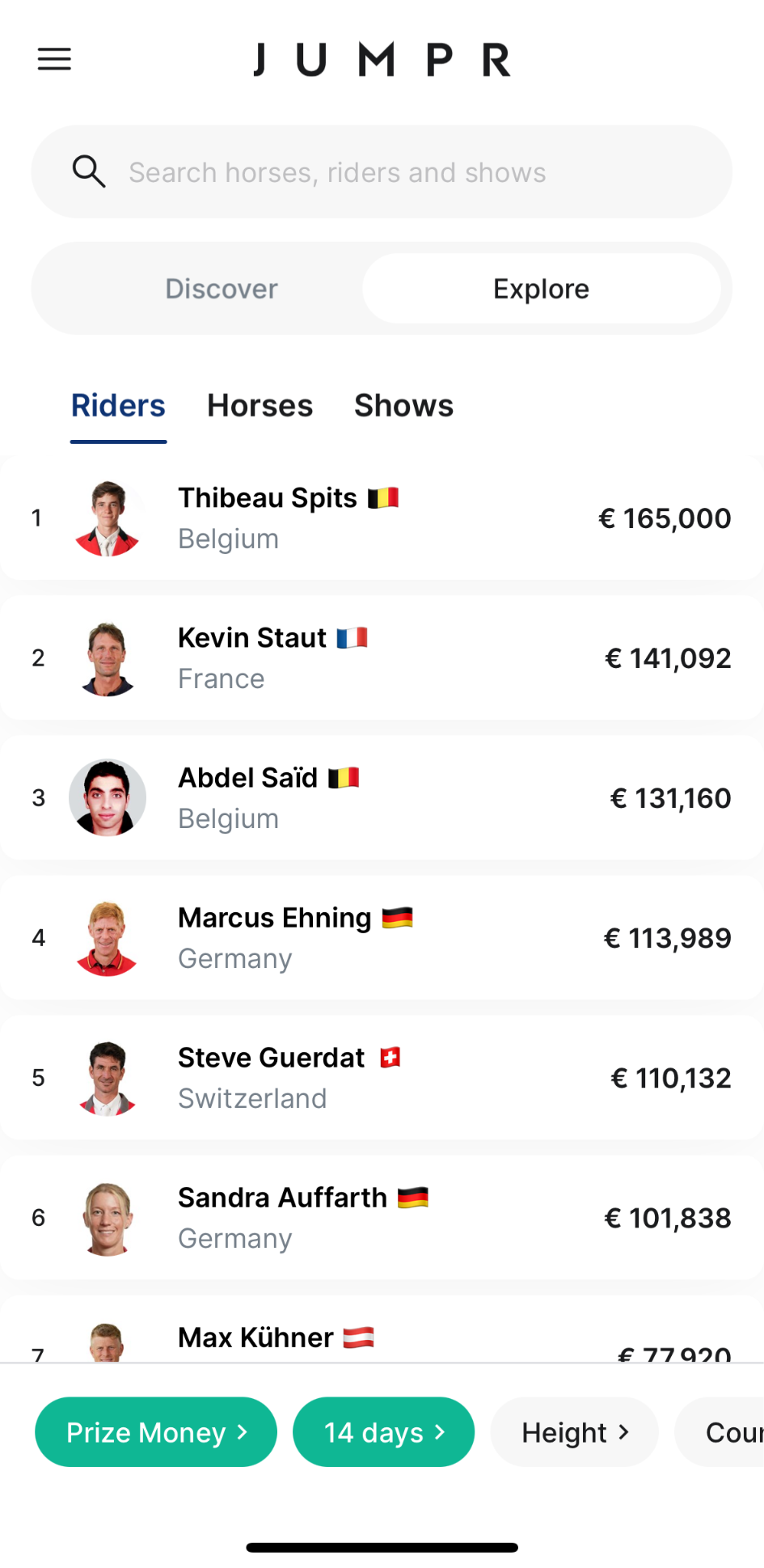Open the Height filter chip
The height and width of the screenshot is (1568, 764).
pos(574,1432)
